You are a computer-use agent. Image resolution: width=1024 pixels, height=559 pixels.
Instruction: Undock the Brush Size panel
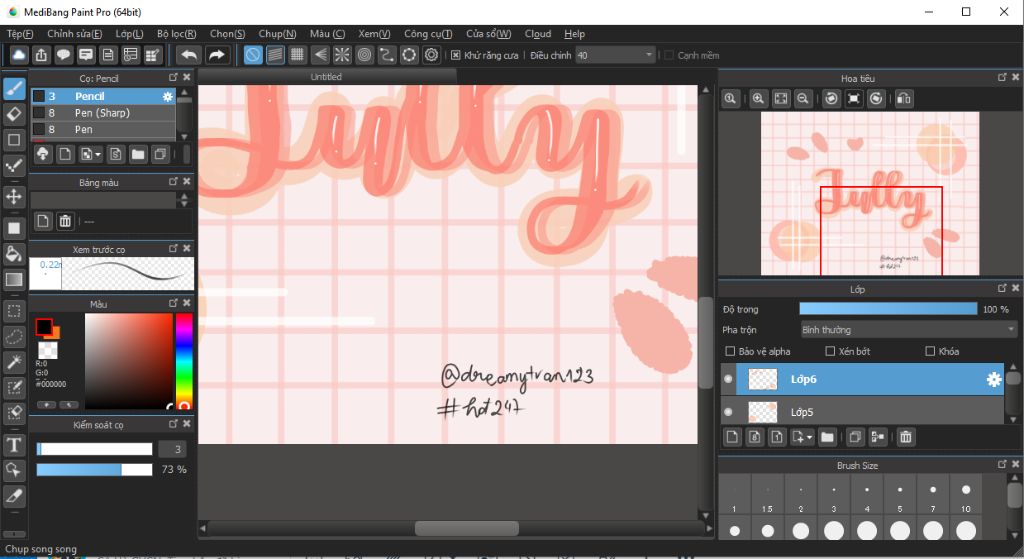click(1002, 464)
